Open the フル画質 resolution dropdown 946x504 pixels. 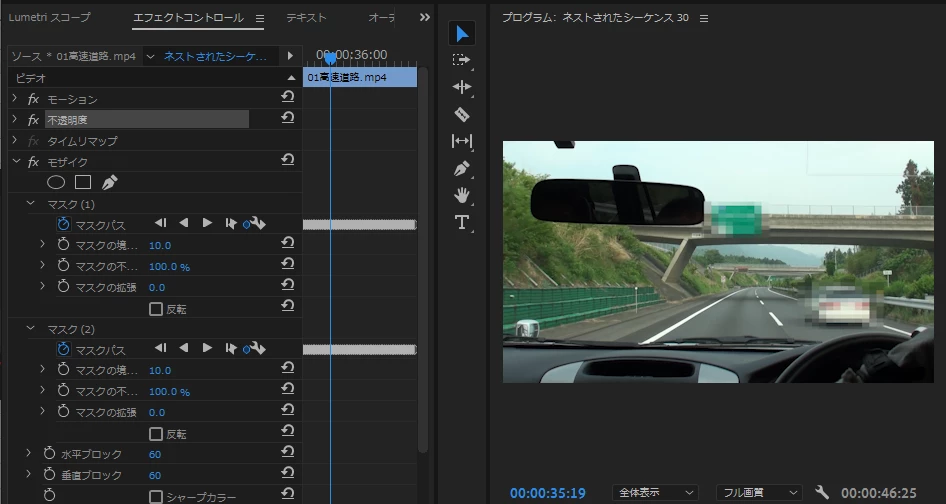point(759,493)
